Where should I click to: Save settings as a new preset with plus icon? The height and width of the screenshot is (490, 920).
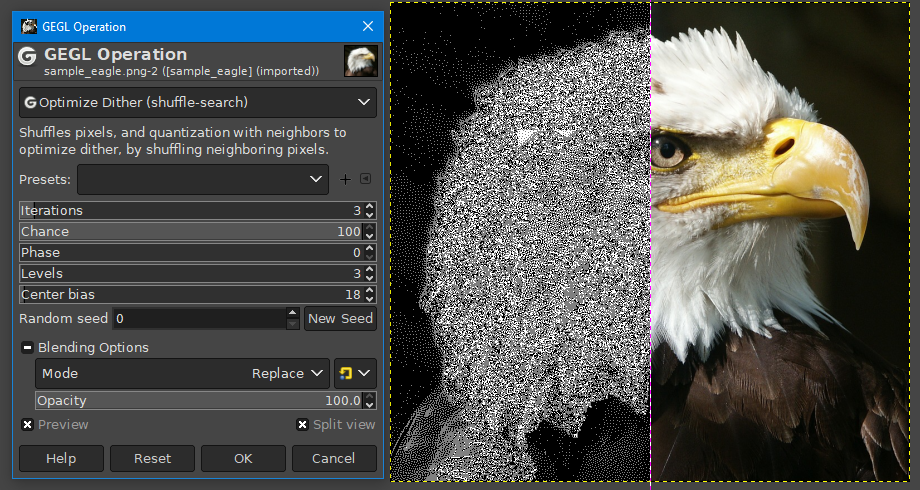(x=346, y=180)
